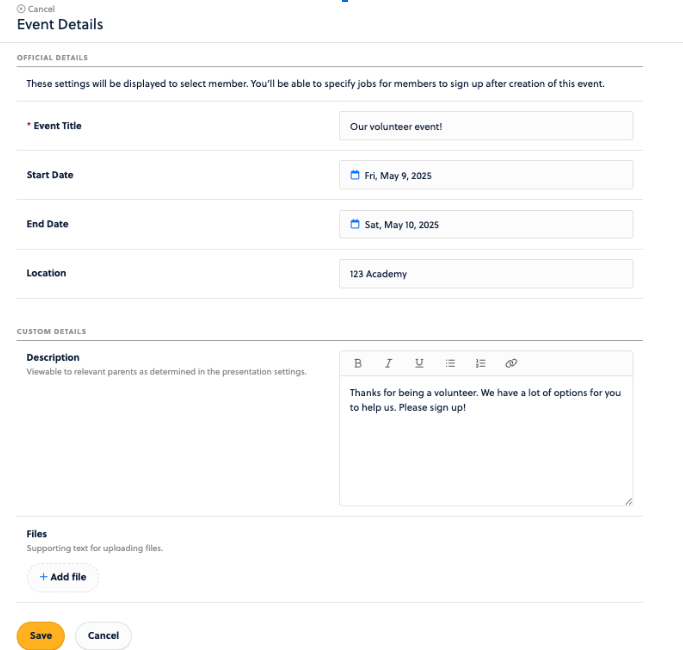Click the circled X icon beside the top Cancel
The width and height of the screenshot is (683, 650).
pos(21,9)
